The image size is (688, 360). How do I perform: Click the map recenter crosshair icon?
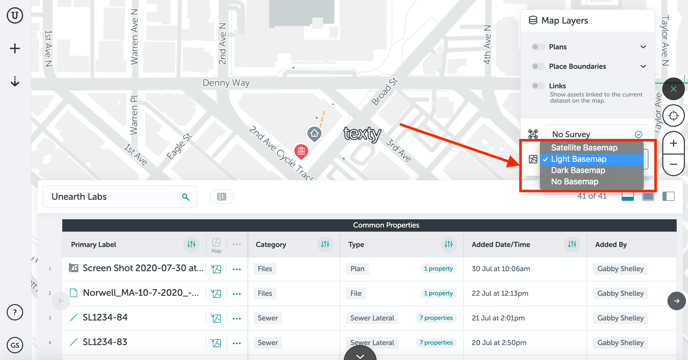(x=674, y=116)
